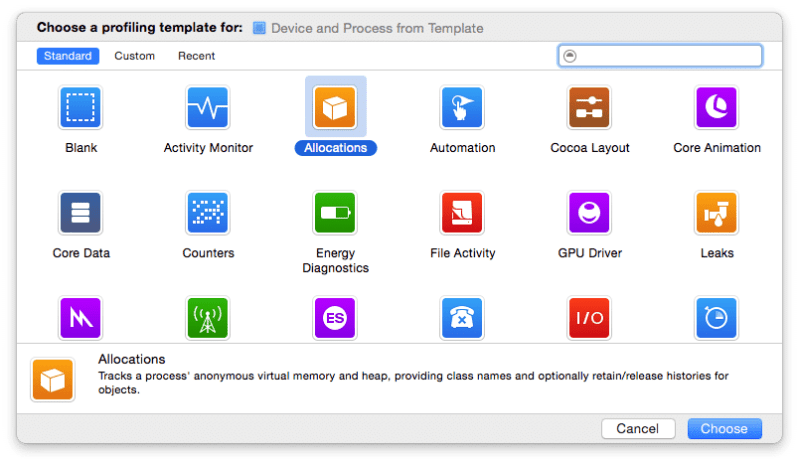Pick the purple ES template icon
The height and width of the screenshot is (464, 799).
335,318
